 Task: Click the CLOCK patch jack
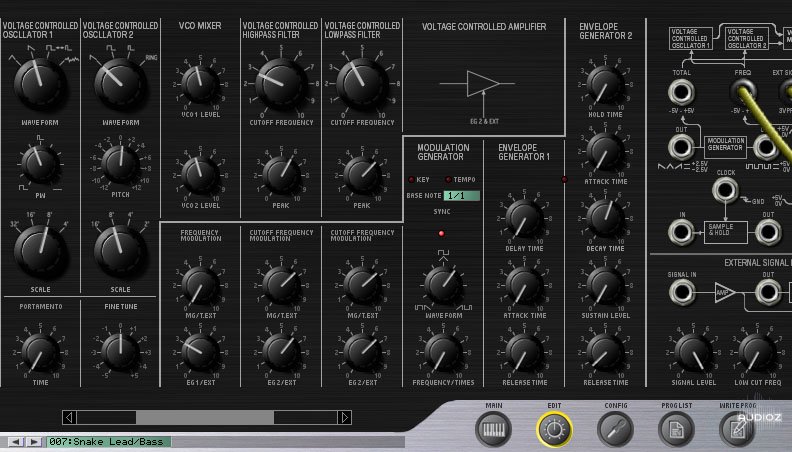(725, 190)
